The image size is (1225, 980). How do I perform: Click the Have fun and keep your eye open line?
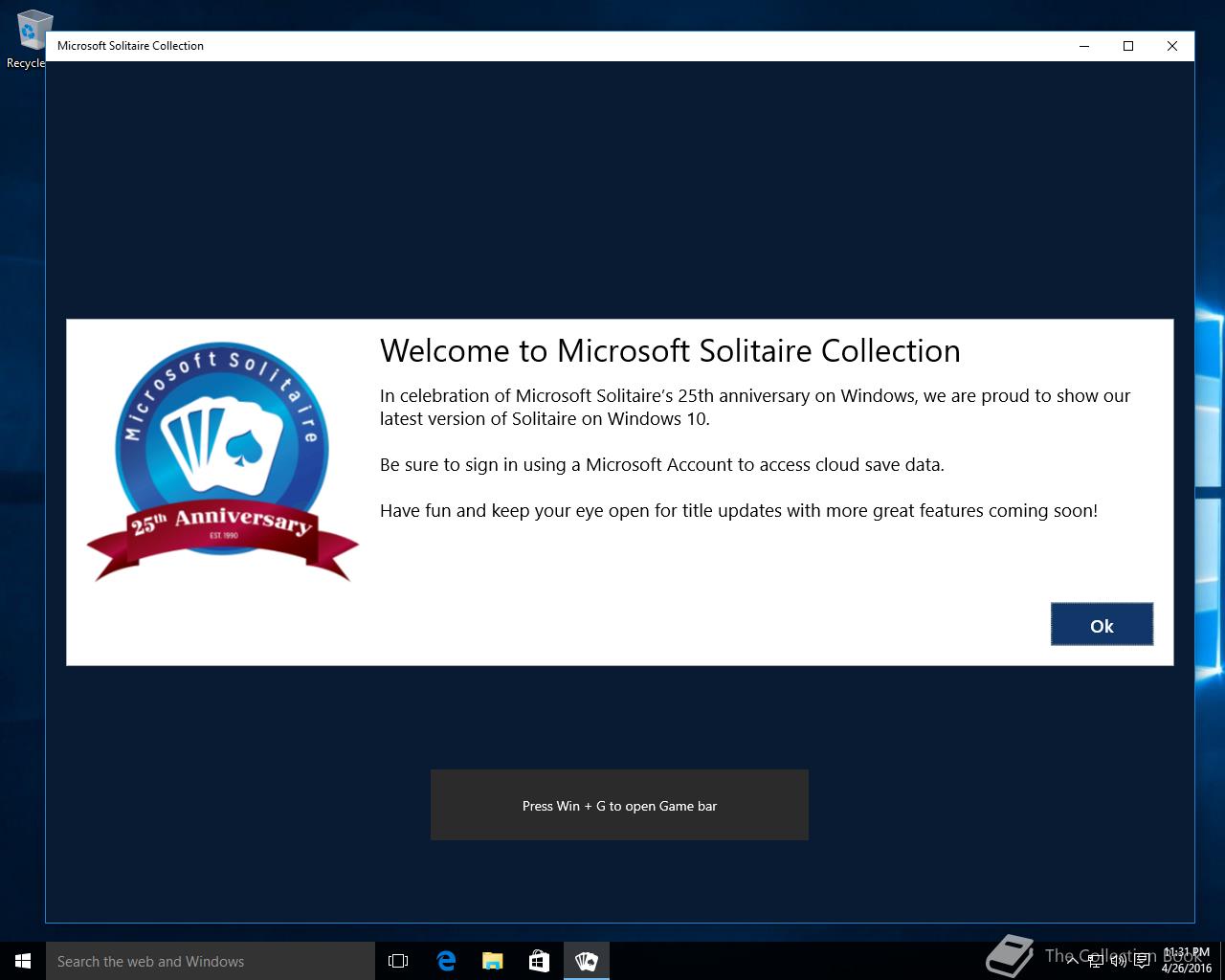739,511
